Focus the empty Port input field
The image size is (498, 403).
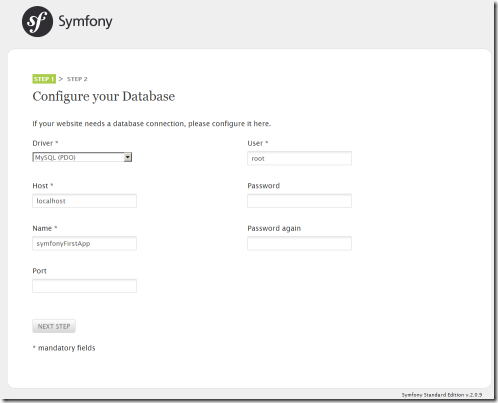click(84, 286)
